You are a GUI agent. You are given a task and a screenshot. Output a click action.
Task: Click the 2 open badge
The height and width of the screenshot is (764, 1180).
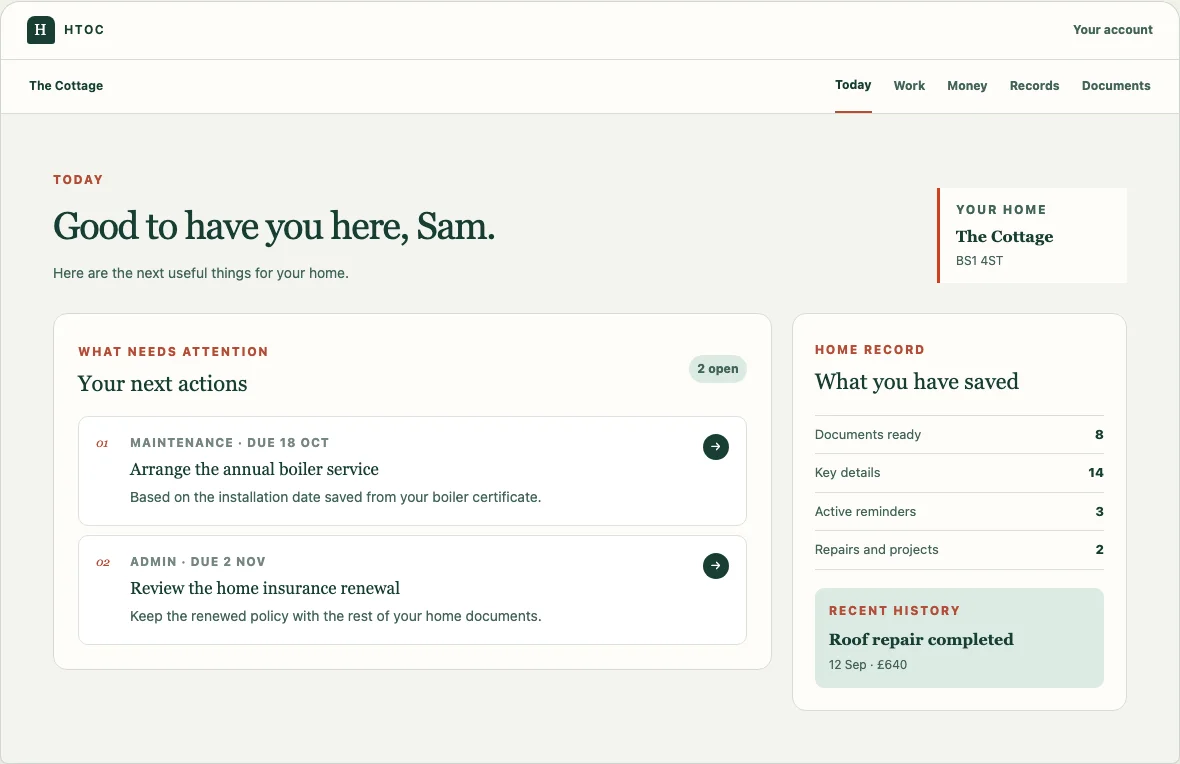[718, 369]
